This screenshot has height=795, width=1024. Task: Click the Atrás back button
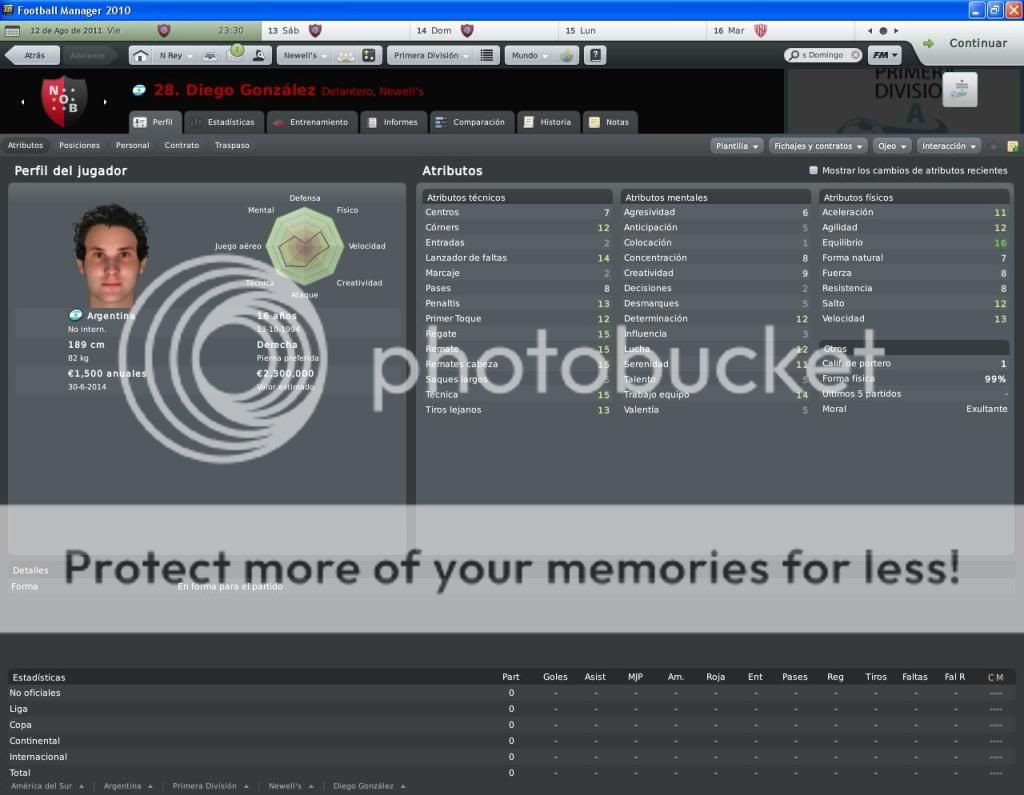coord(32,56)
